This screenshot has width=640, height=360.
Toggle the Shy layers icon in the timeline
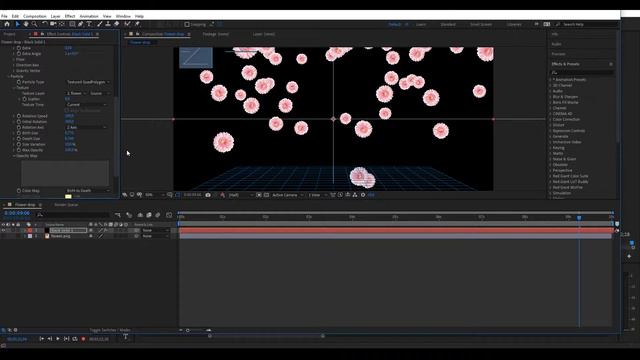pyautogui.click(x=140, y=215)
